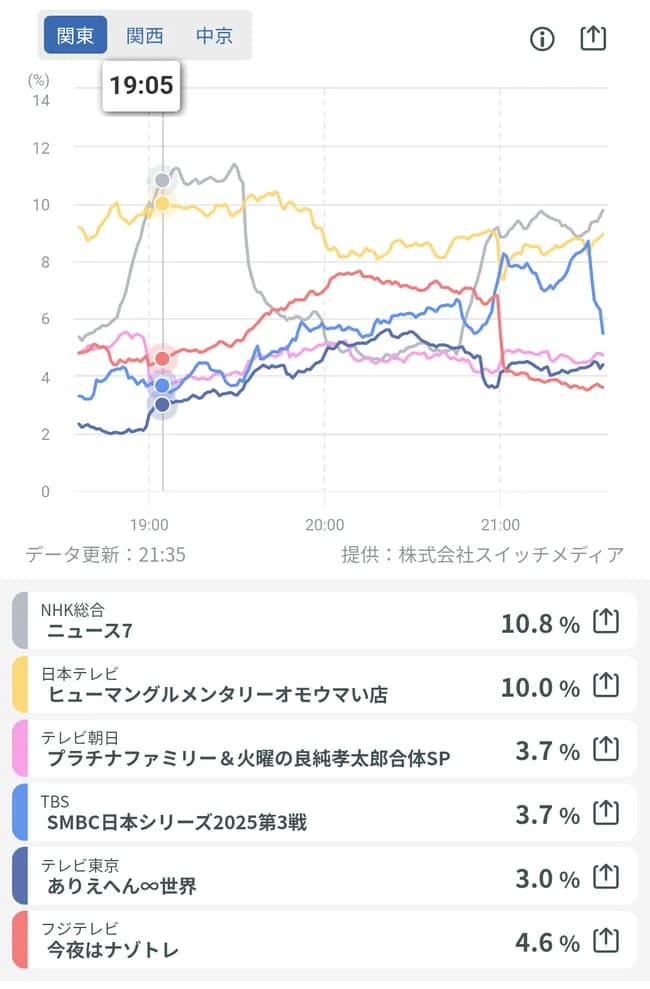Export the SMBC日本シリーズ2025第3戦 rating
This screenshot has height=989, width=650.
[x=605, y=813]
